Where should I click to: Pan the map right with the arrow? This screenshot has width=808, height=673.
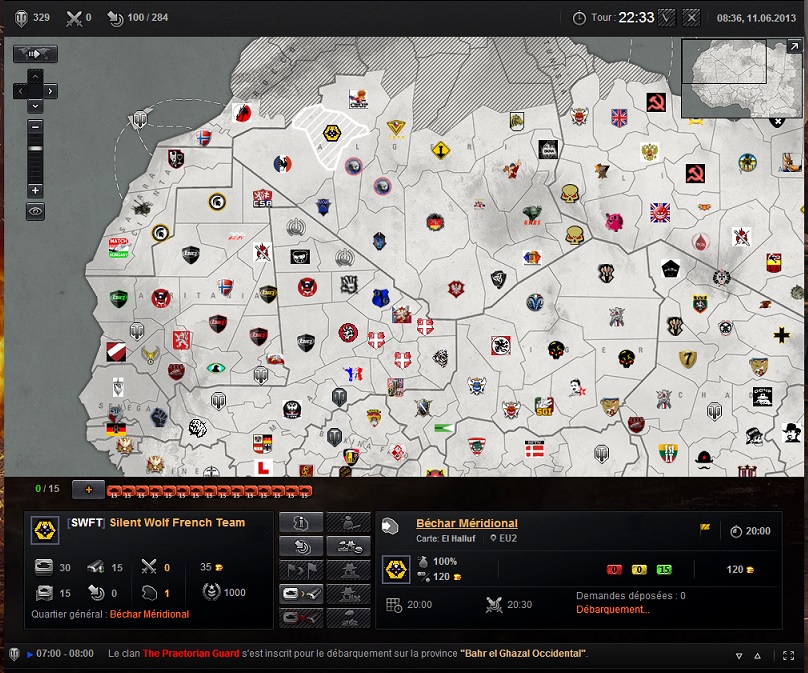click(50, 91)
